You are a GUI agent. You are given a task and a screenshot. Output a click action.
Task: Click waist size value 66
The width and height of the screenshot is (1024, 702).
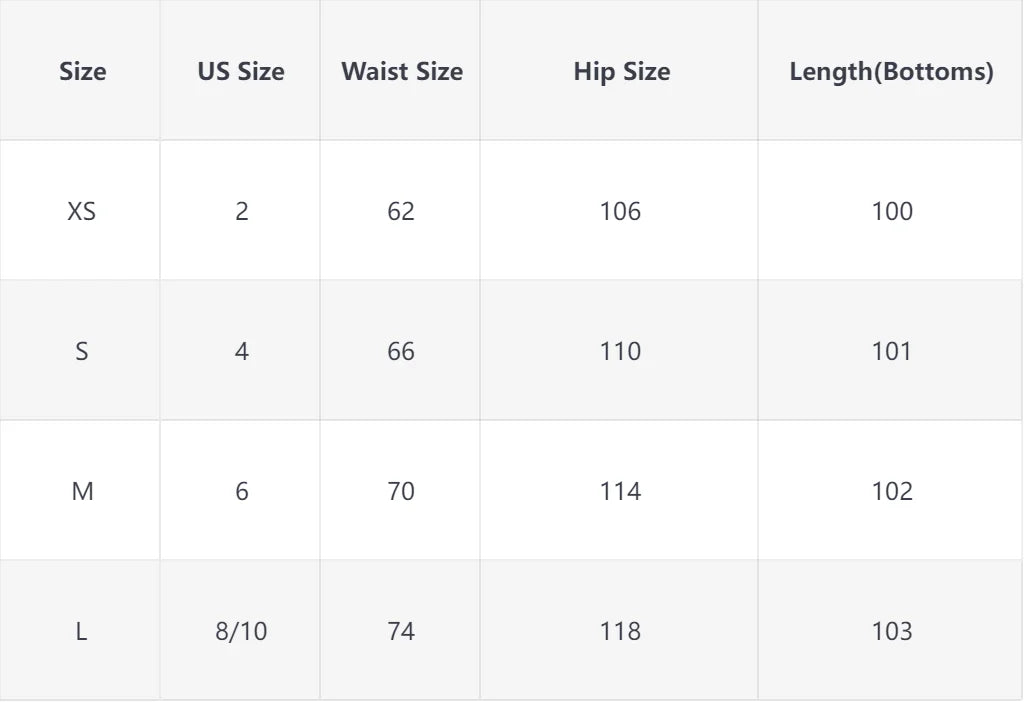click(401, 351)
